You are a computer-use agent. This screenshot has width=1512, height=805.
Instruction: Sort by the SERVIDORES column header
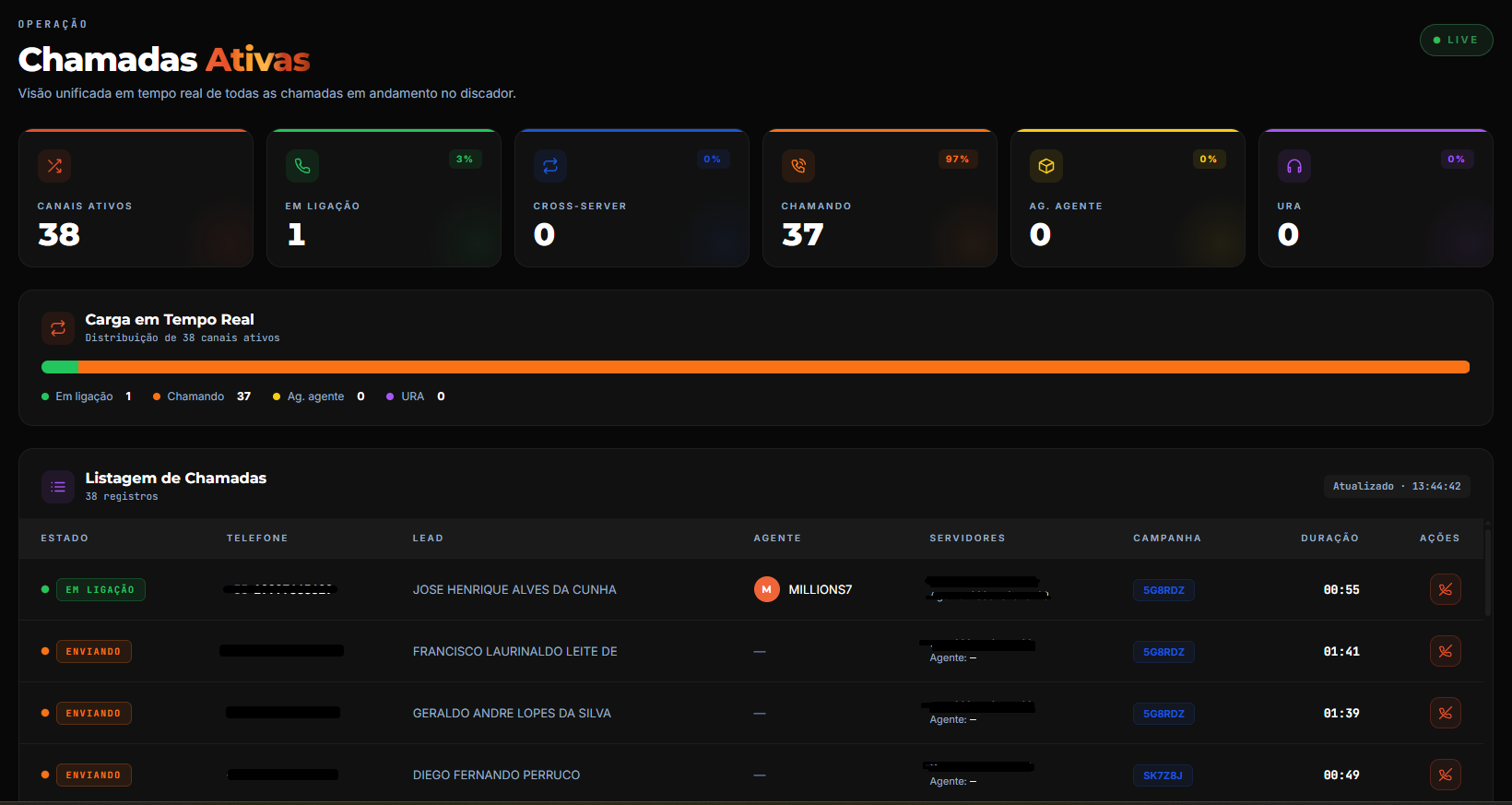click(967, 539)
